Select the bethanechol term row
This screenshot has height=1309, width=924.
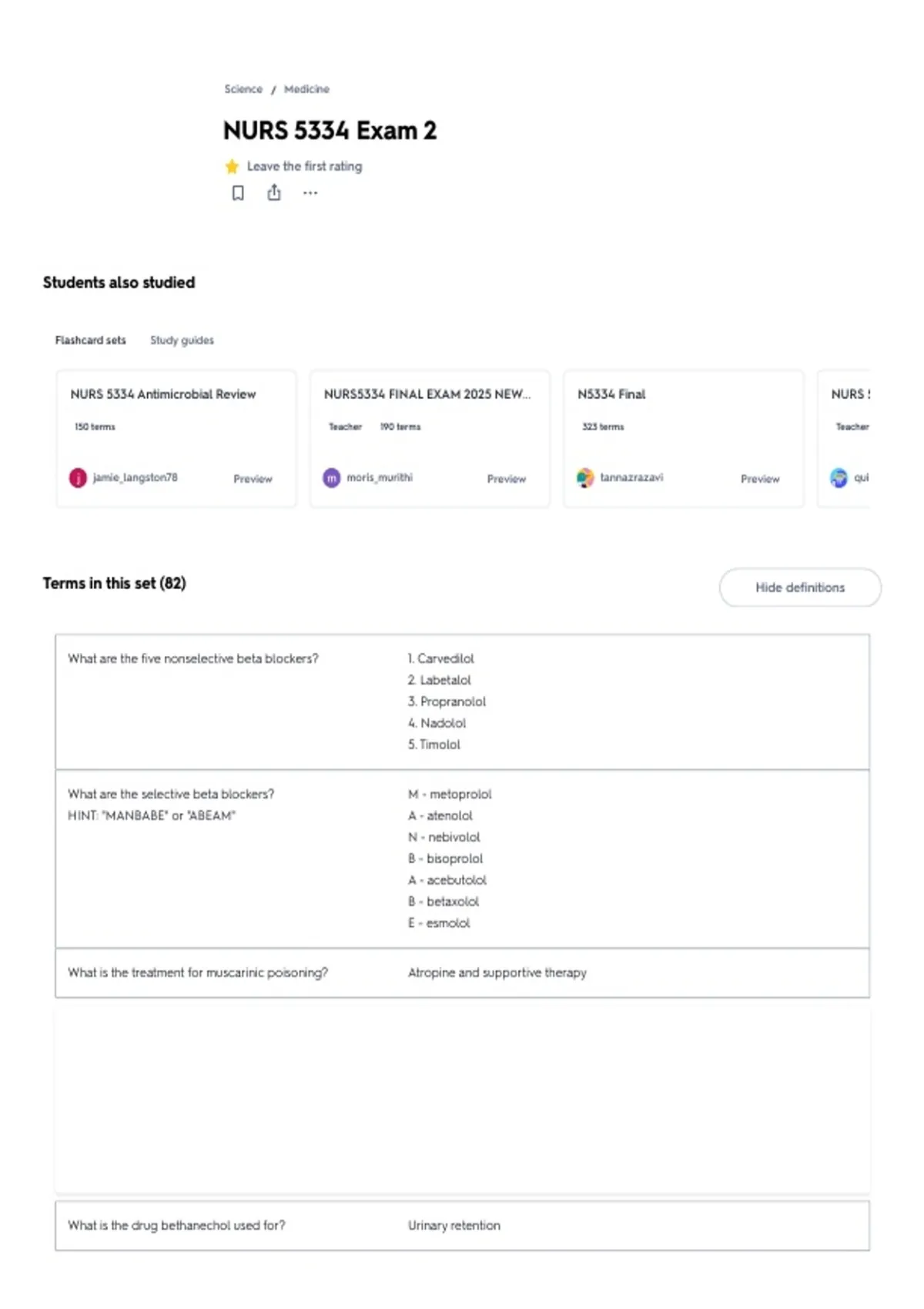point(462,1226)
